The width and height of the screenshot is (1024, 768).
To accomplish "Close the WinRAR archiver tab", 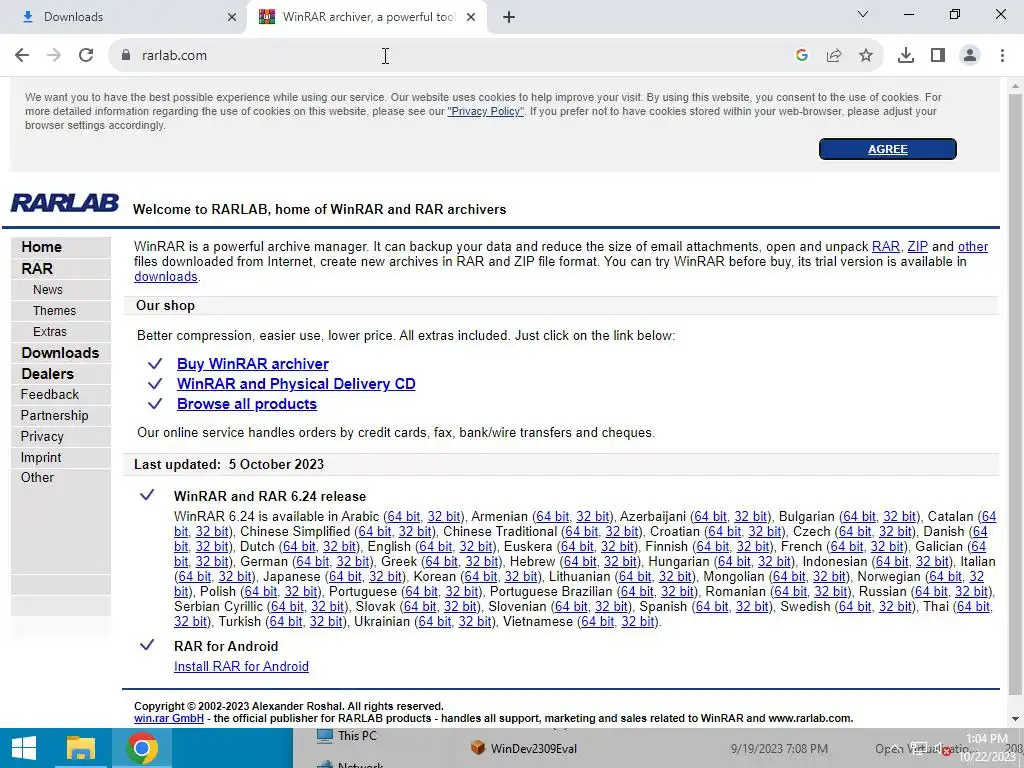I will coord(471,17).
